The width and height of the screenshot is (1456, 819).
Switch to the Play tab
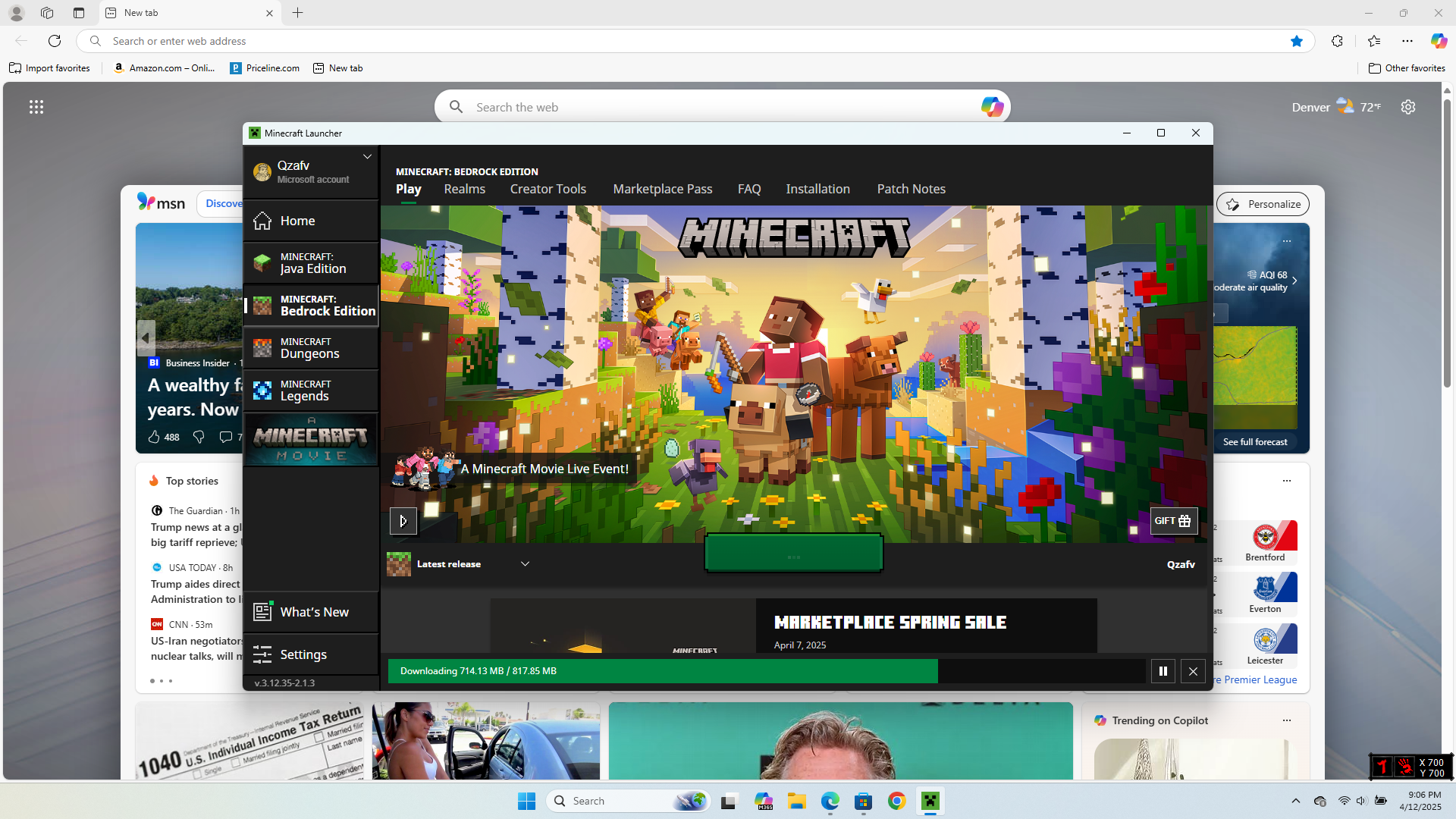pyautogui.click(x=408, y=190)
